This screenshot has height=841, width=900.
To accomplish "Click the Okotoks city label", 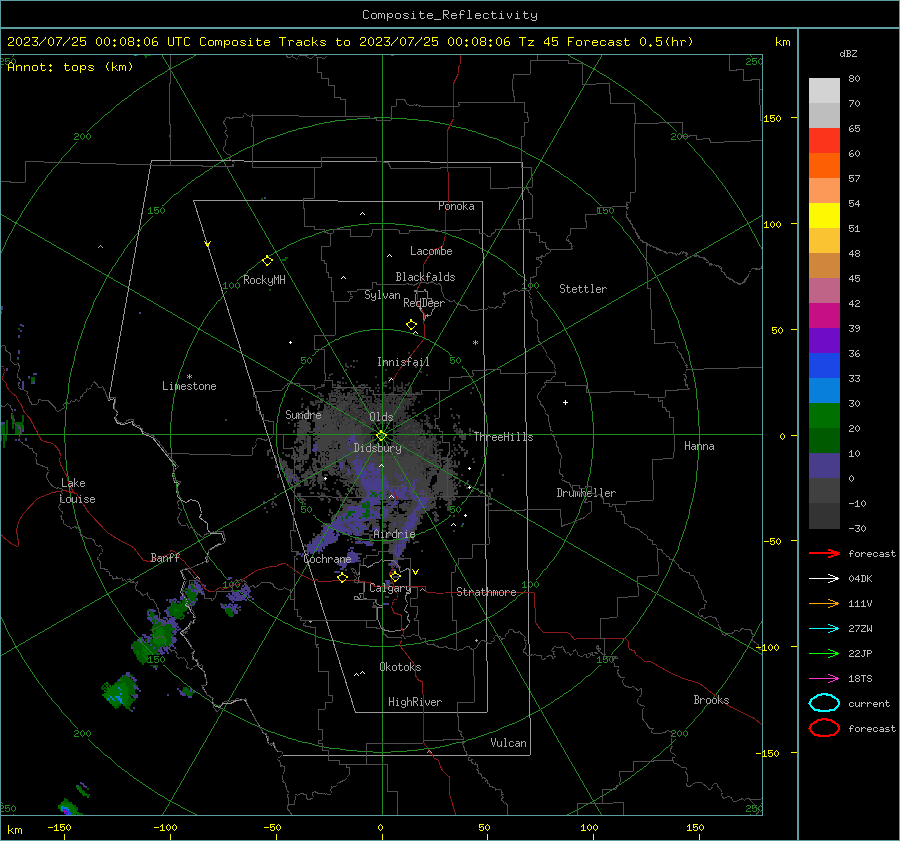I will 400,667.
